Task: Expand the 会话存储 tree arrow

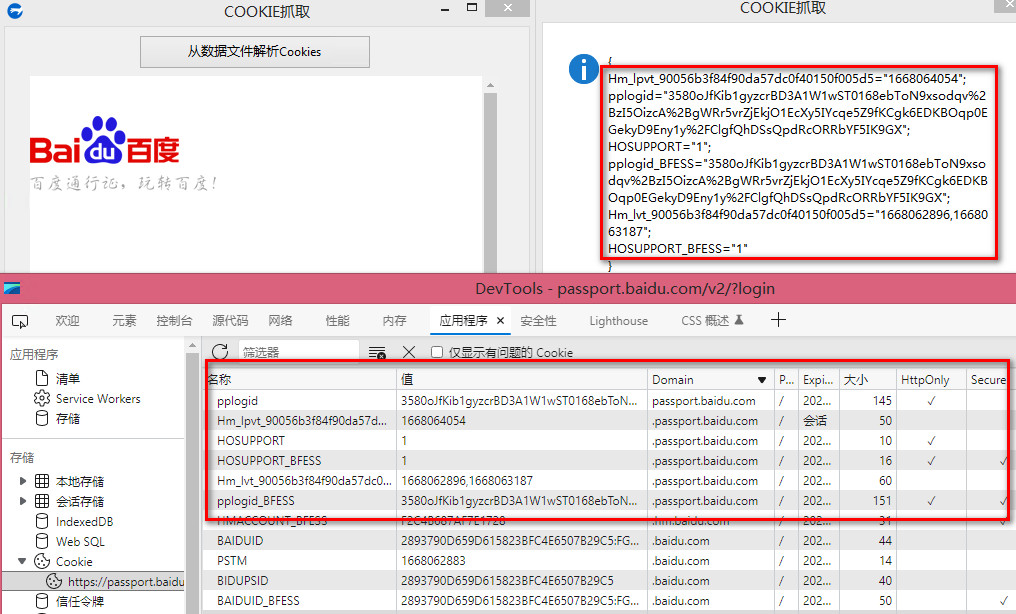Action: [23, 501]
